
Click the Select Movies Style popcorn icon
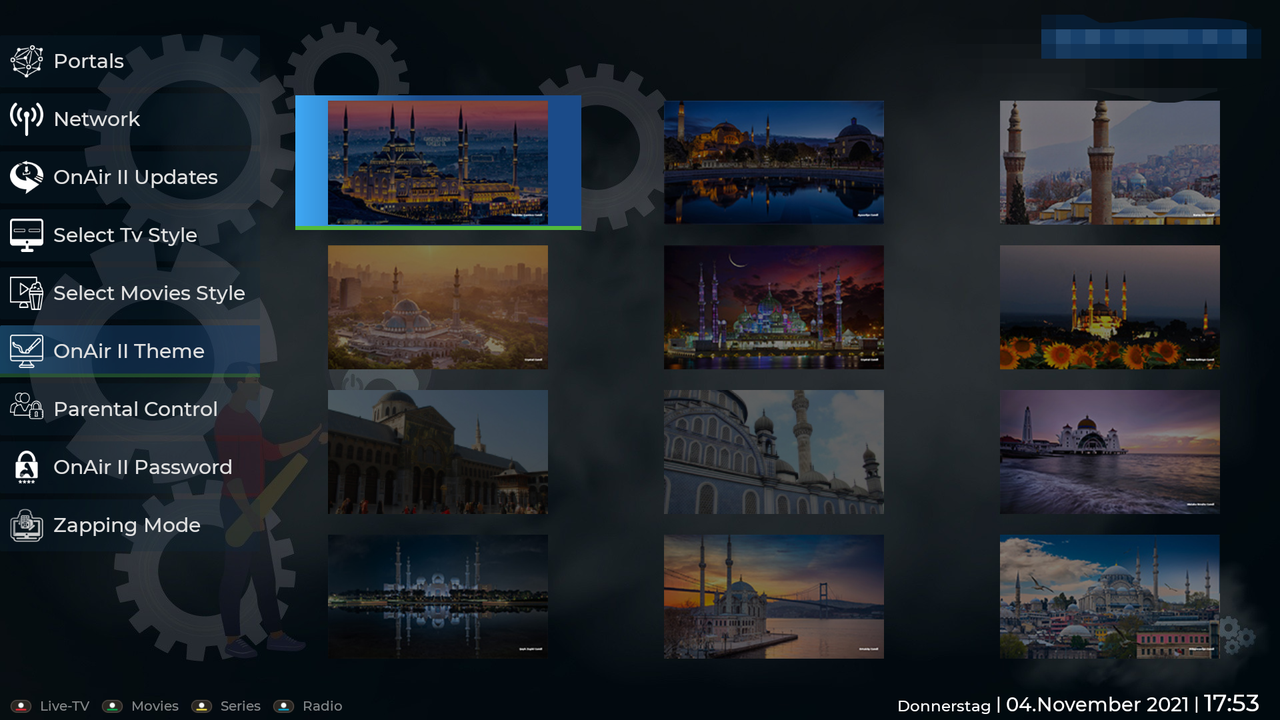[x=26, y=293]
